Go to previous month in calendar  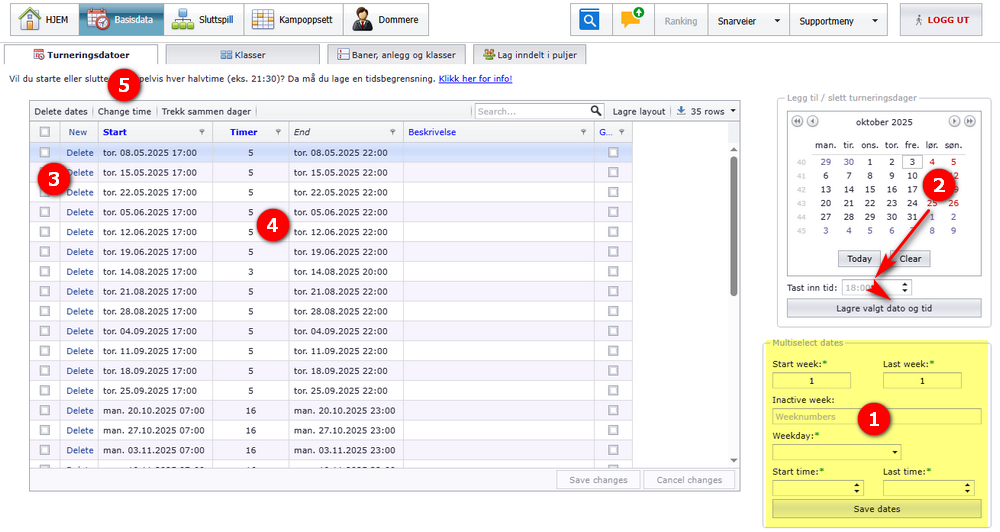click(813, 121)
